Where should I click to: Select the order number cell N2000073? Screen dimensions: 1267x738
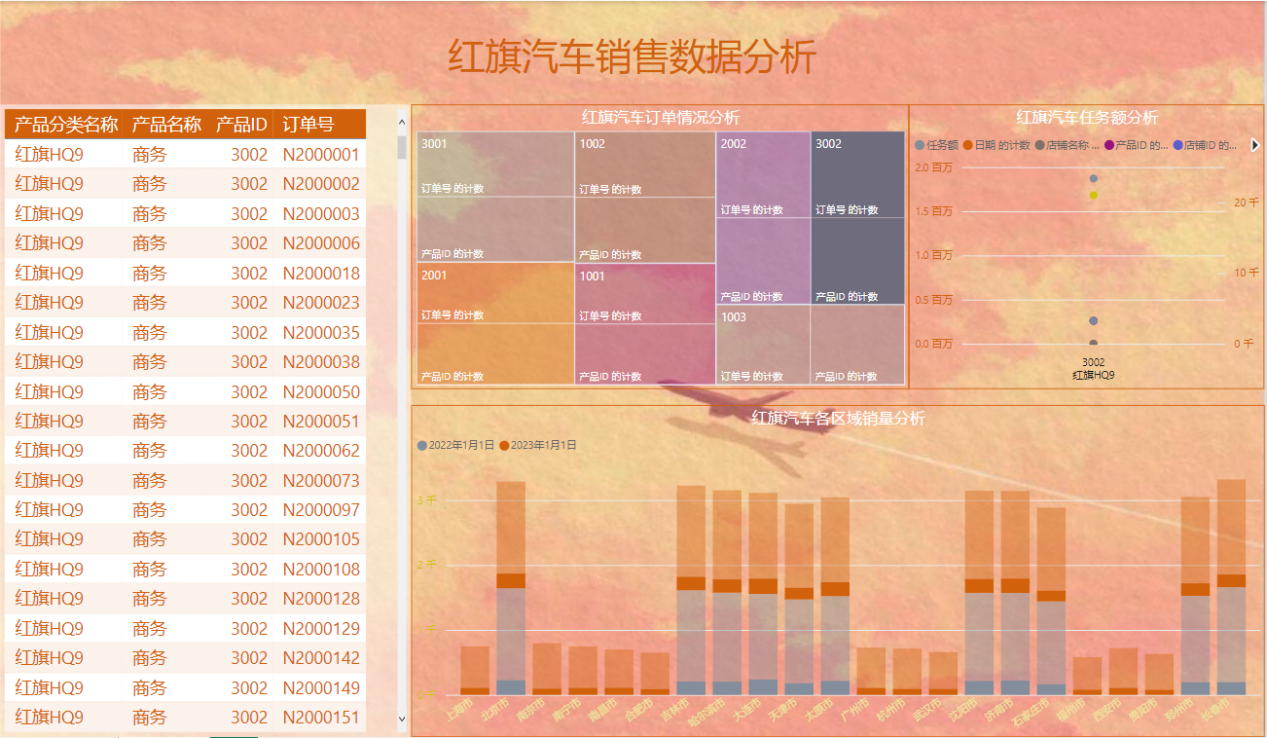[x=320, y=480]
